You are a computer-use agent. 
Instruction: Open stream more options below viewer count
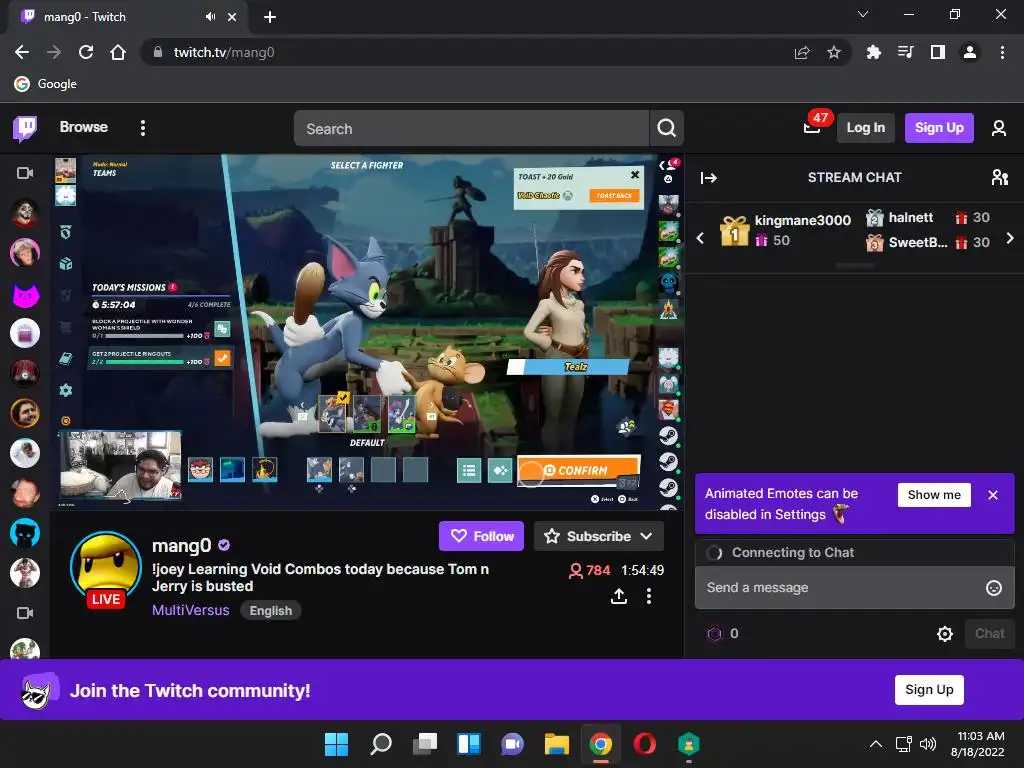pos(648,596)
